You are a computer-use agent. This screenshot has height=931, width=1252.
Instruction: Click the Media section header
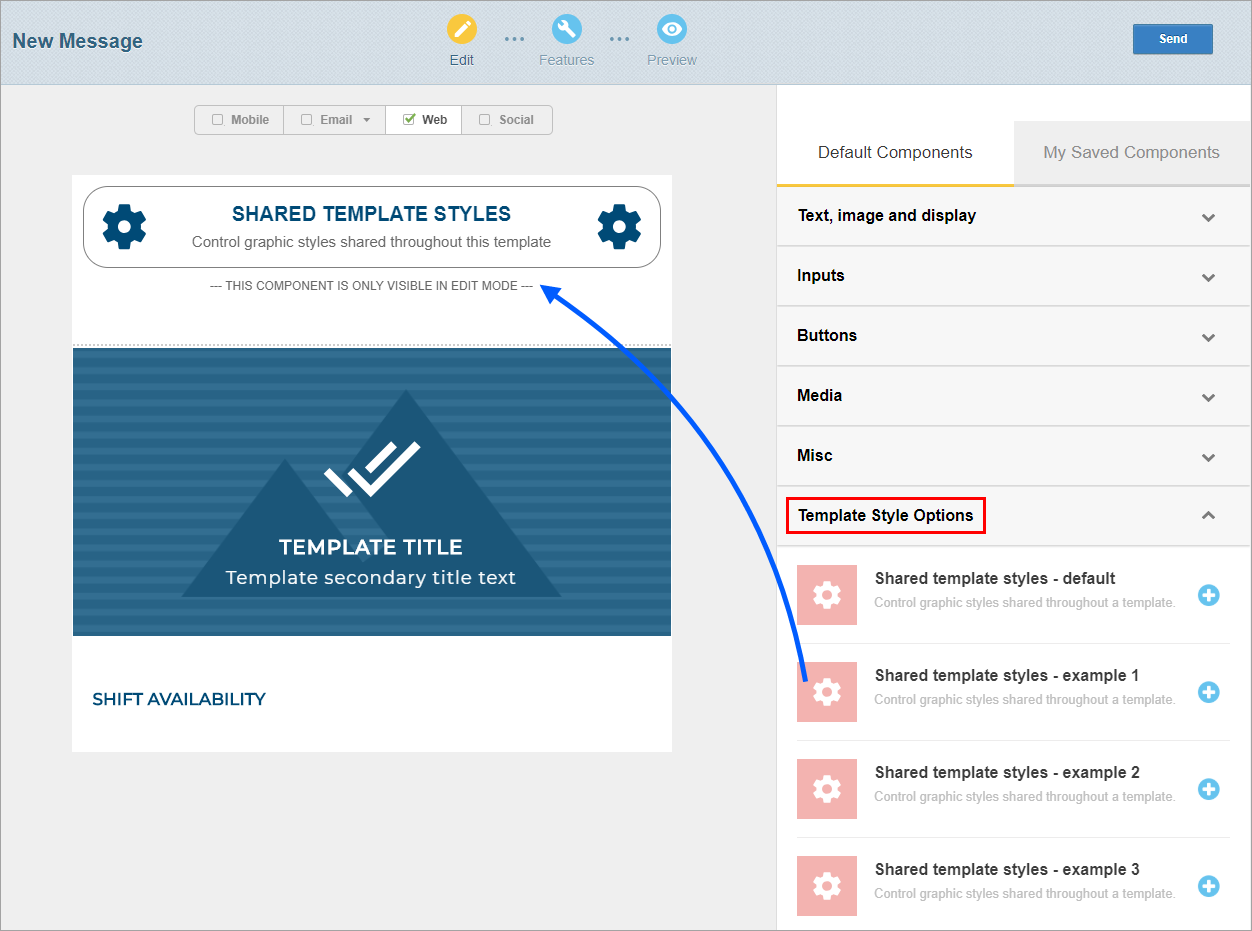(x=1013, y=396)
